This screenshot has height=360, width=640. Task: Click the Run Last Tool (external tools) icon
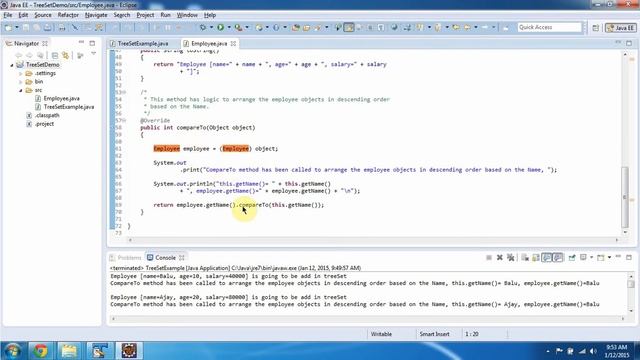click(238, 27)
